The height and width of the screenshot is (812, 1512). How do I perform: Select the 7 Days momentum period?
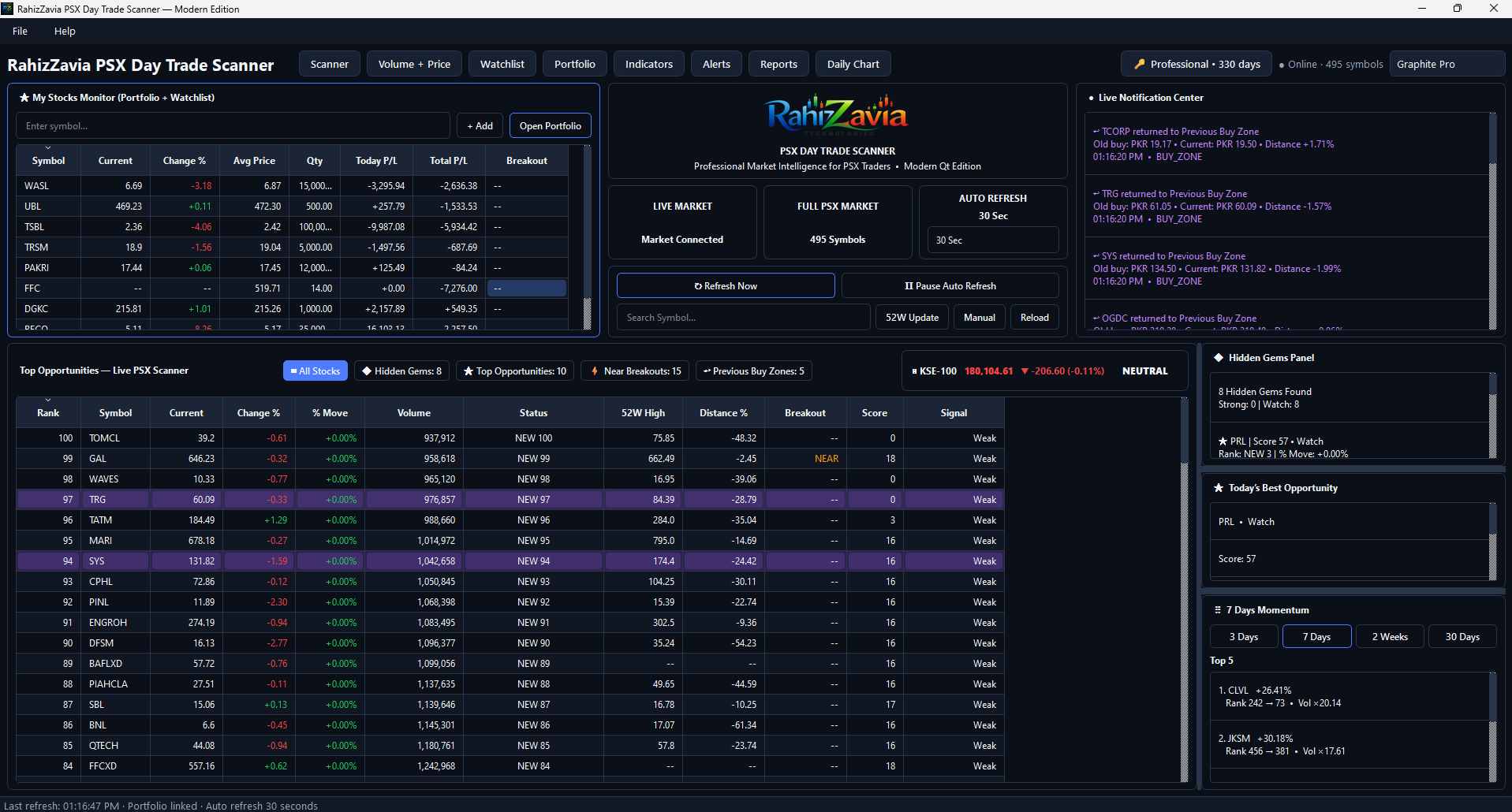pyautogui.click(x=1316, y=637)
